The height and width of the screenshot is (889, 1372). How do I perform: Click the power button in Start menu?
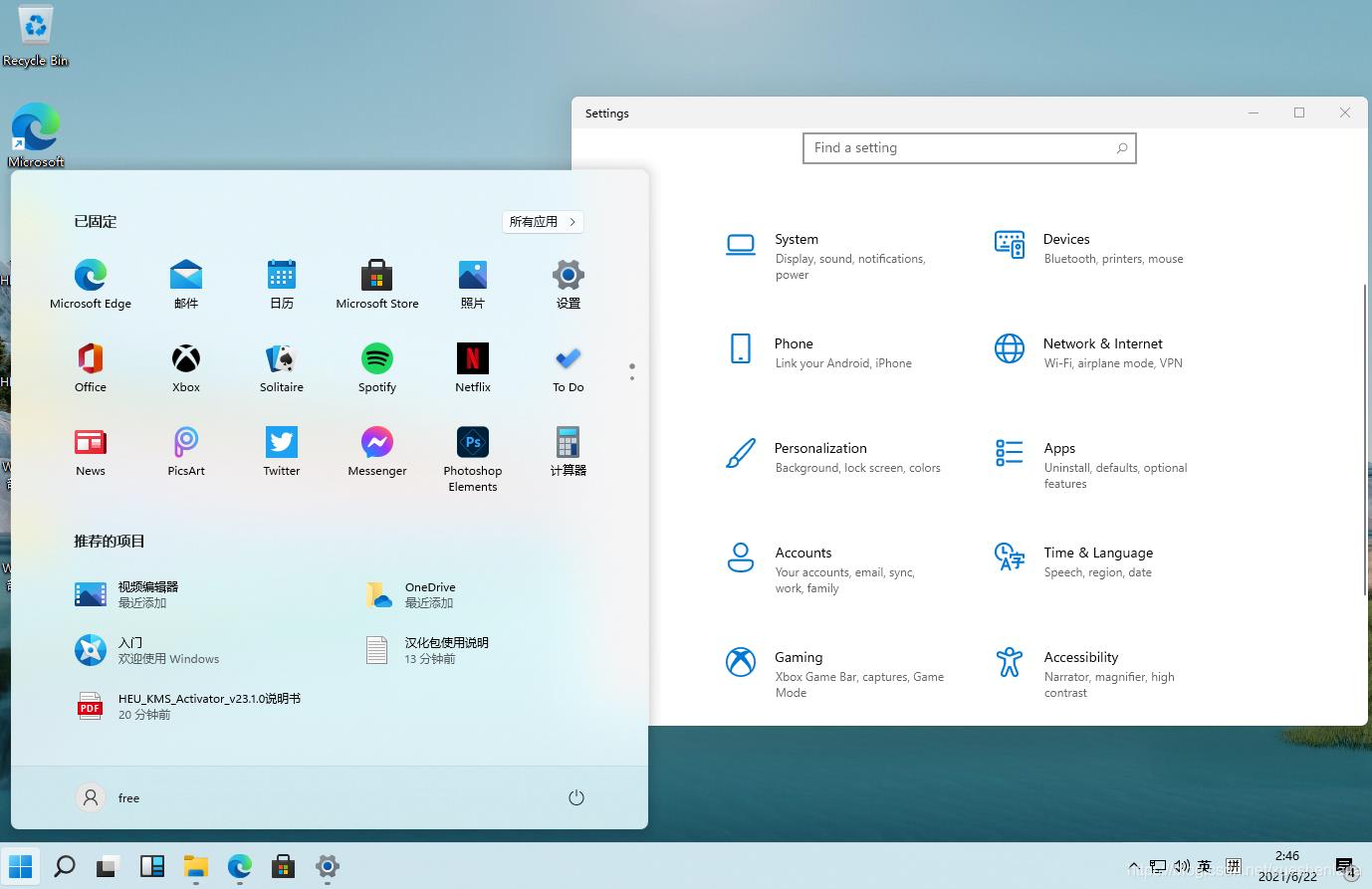coord(576,797)
